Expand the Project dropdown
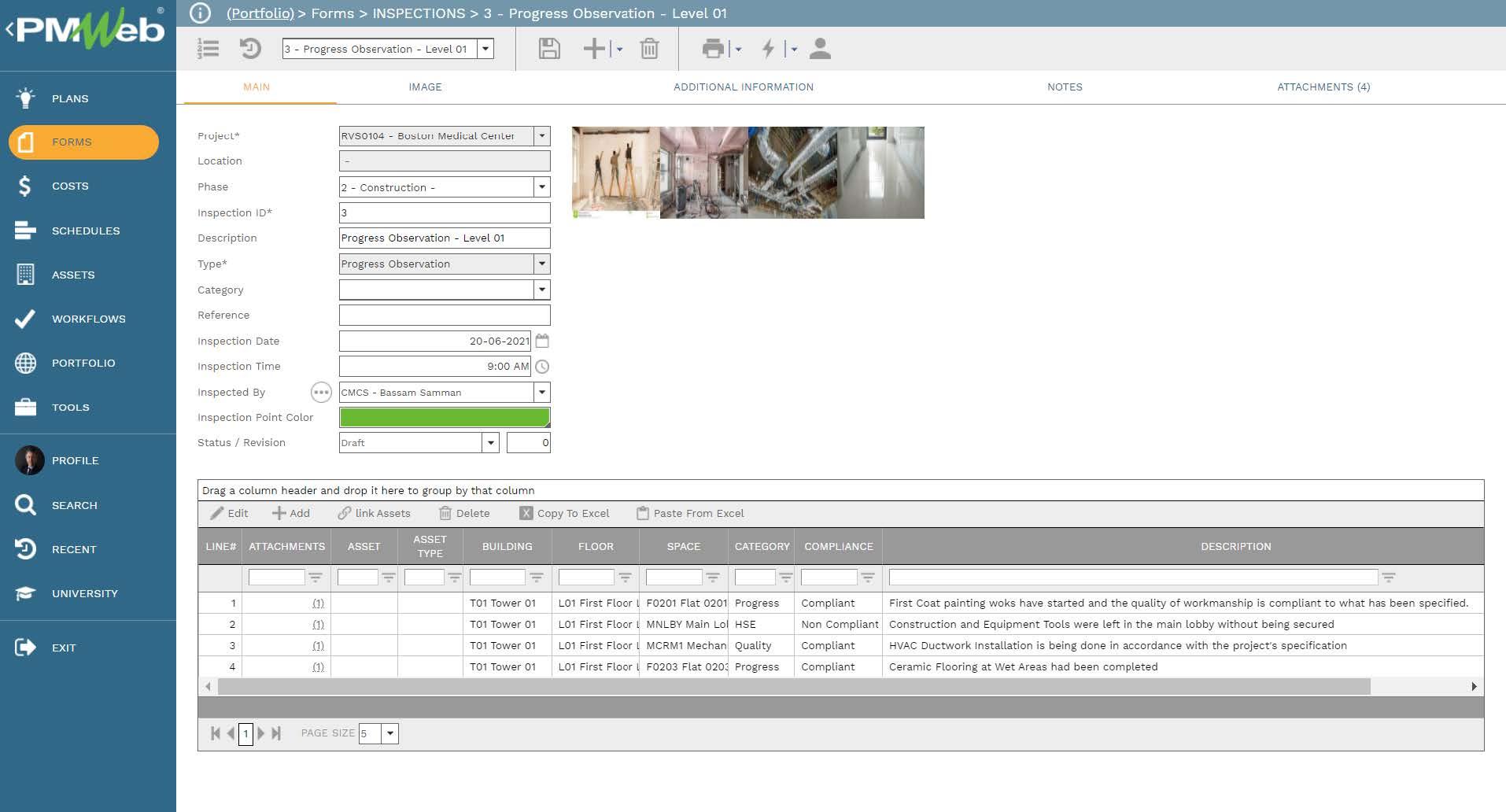 541,136
